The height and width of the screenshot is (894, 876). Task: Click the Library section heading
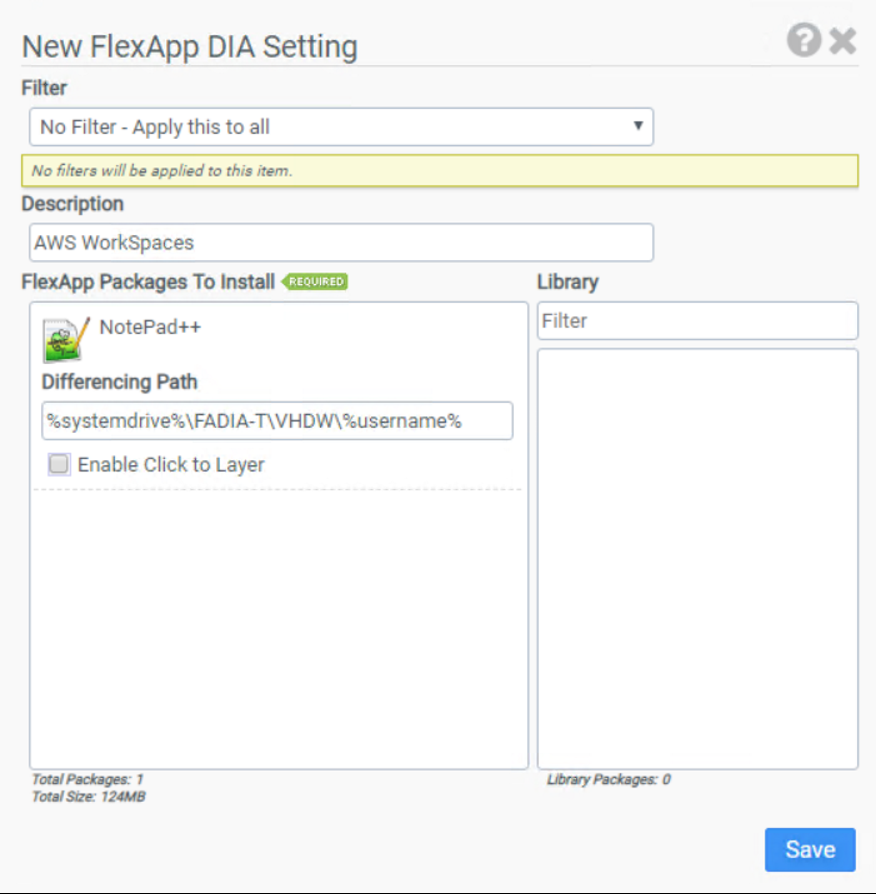point(567,282)
